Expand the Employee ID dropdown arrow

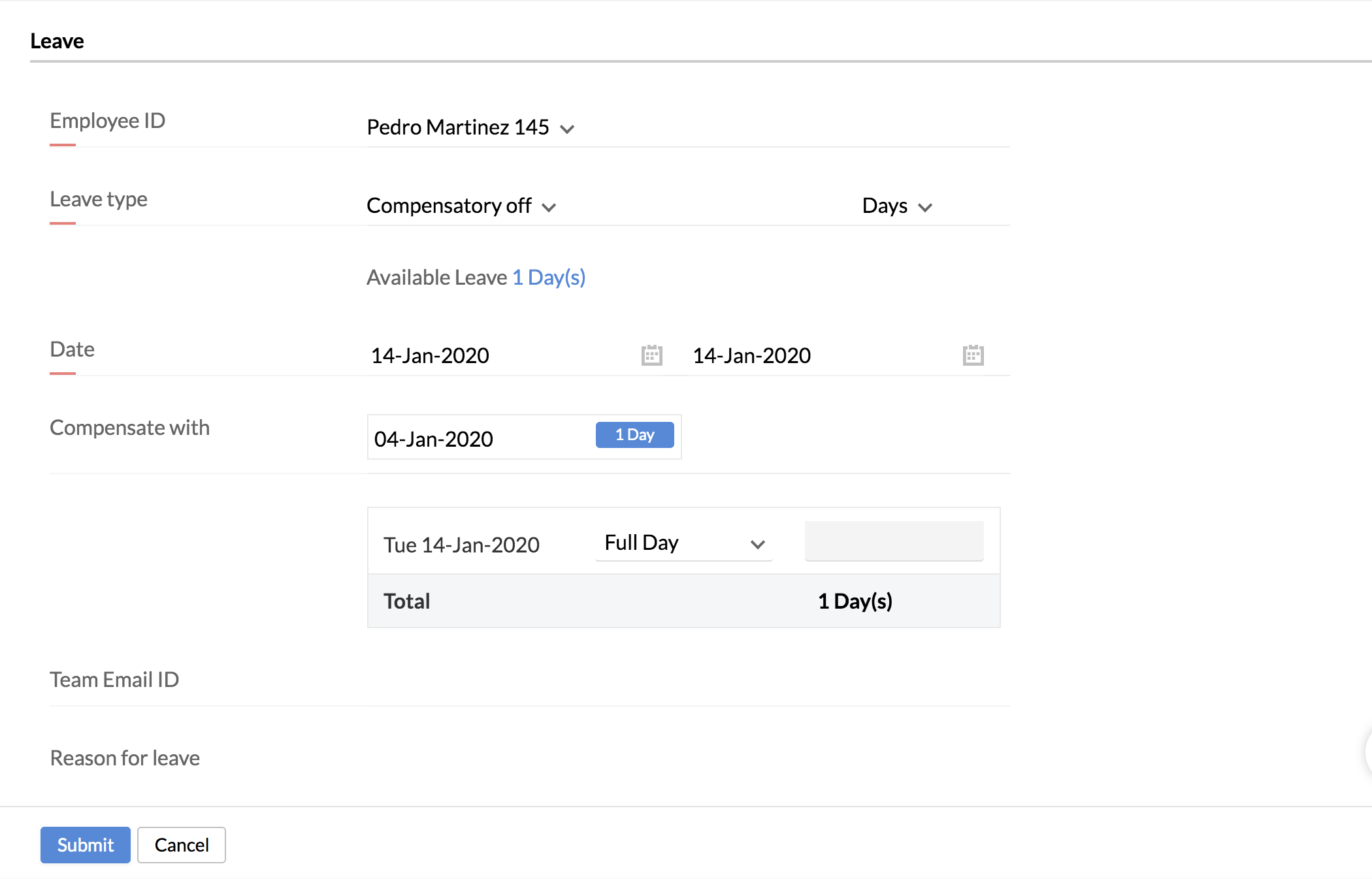pyautogui.click(x=567, y=129)
